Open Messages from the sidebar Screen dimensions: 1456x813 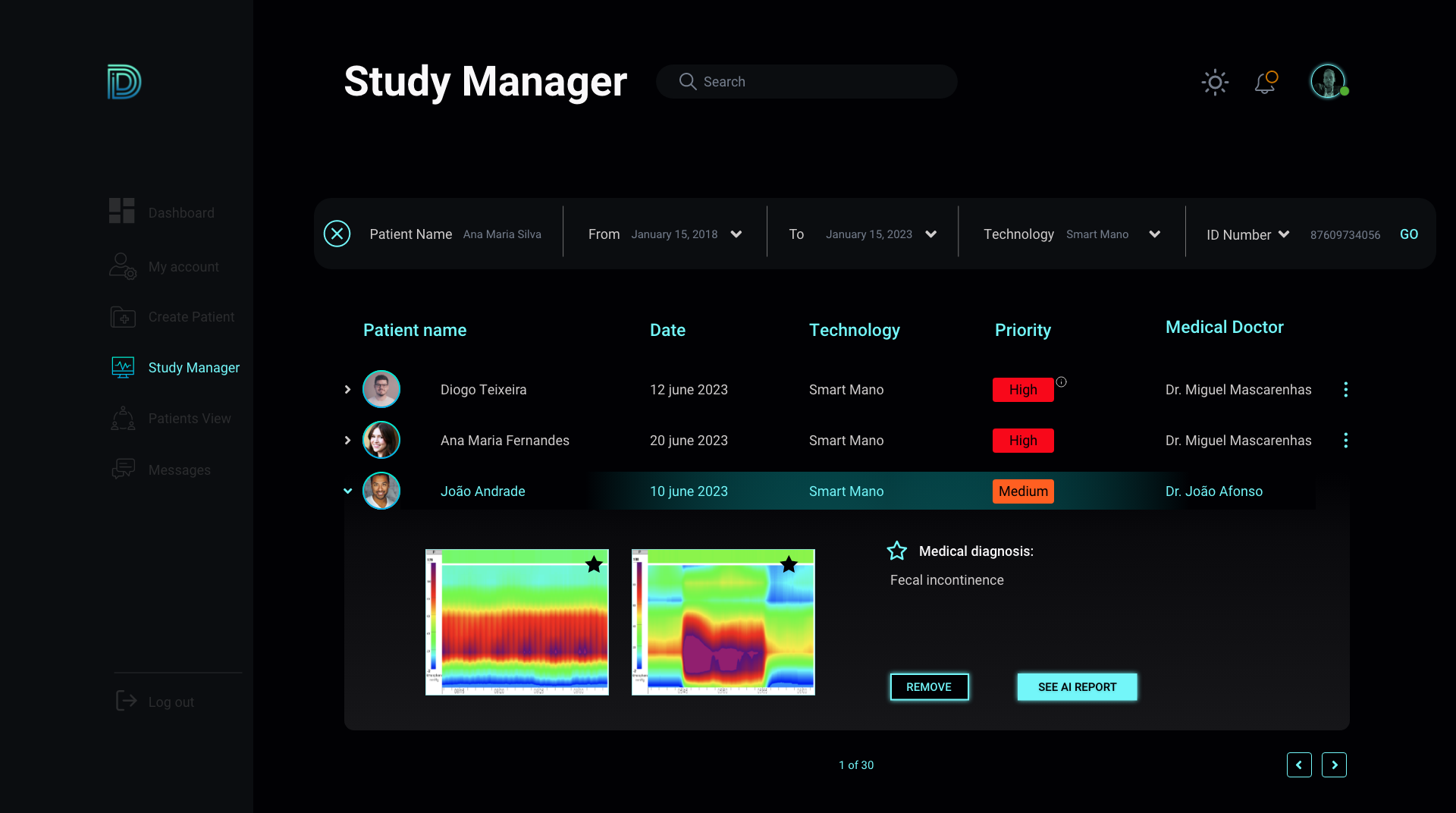pyautogui.click(x=179, y=470)
